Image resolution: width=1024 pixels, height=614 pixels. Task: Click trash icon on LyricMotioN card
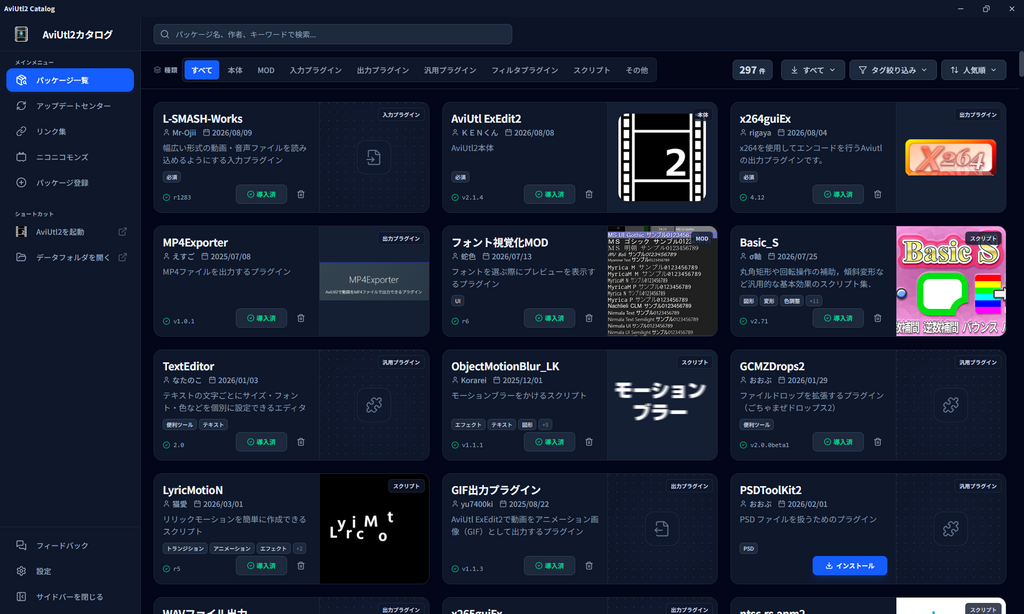(301, 566)
